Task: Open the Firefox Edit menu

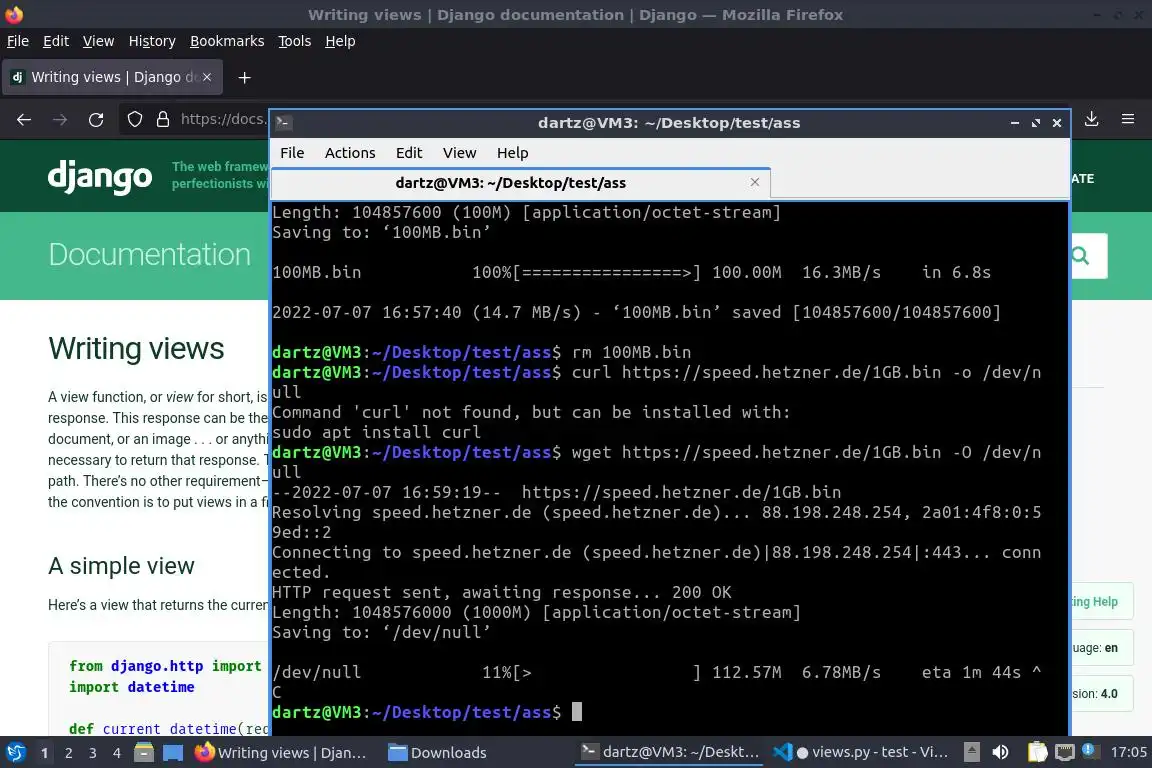Action: [56, 41]
